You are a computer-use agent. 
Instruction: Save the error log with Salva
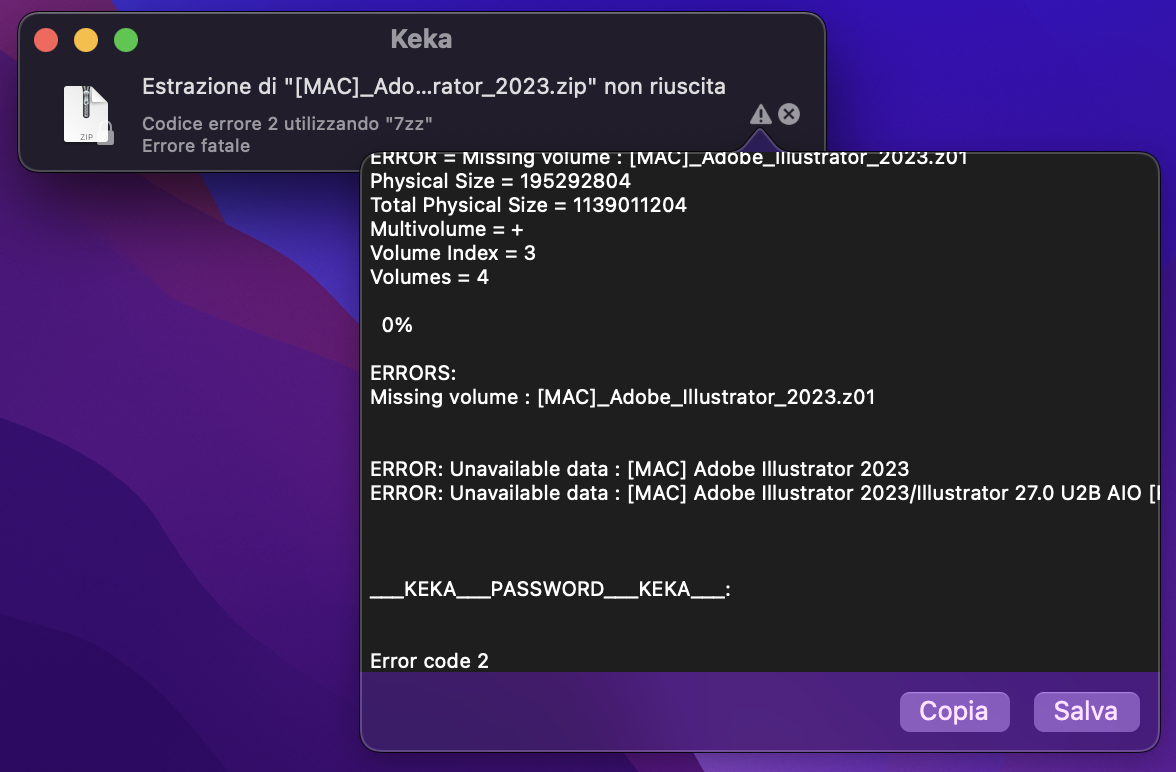pyautogui.click(x=1086, y=711)
